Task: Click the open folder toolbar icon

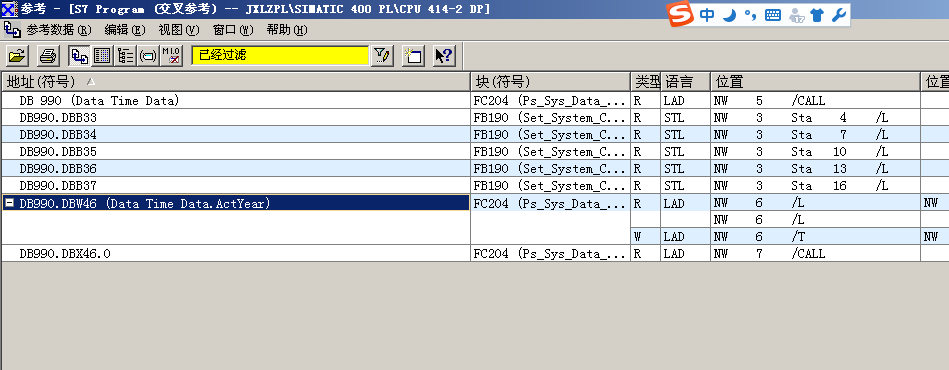Action: click(x=17, y=56)
